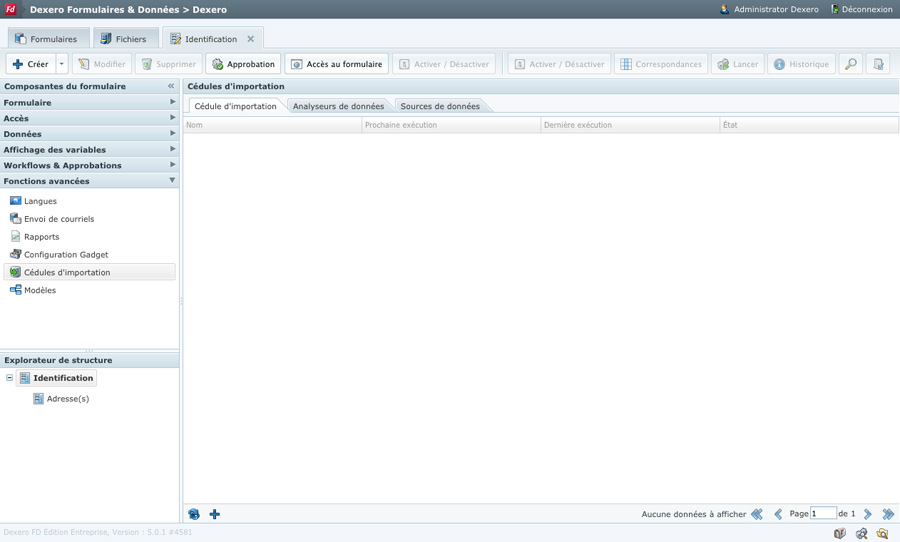Screen dimensions: 900x542
Task: Click the magnifier search icon in toolbar
Action: pos(850,64)
